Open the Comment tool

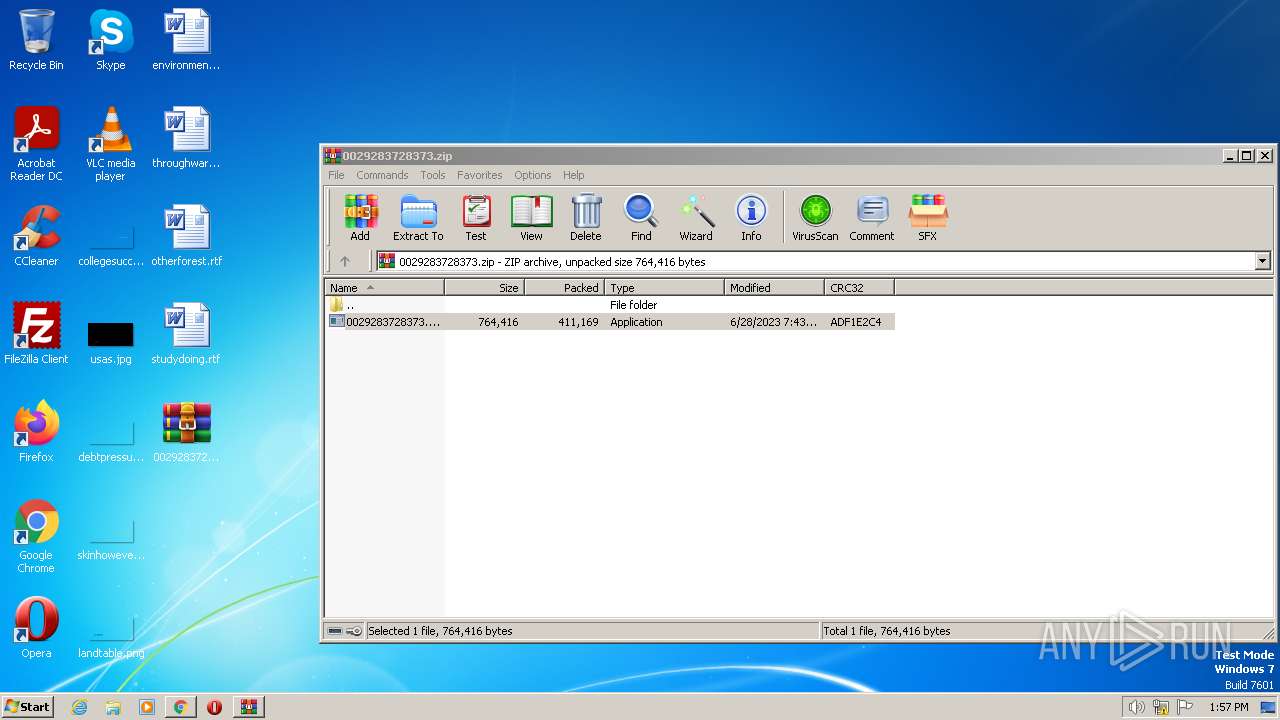(x=872, y=218)
